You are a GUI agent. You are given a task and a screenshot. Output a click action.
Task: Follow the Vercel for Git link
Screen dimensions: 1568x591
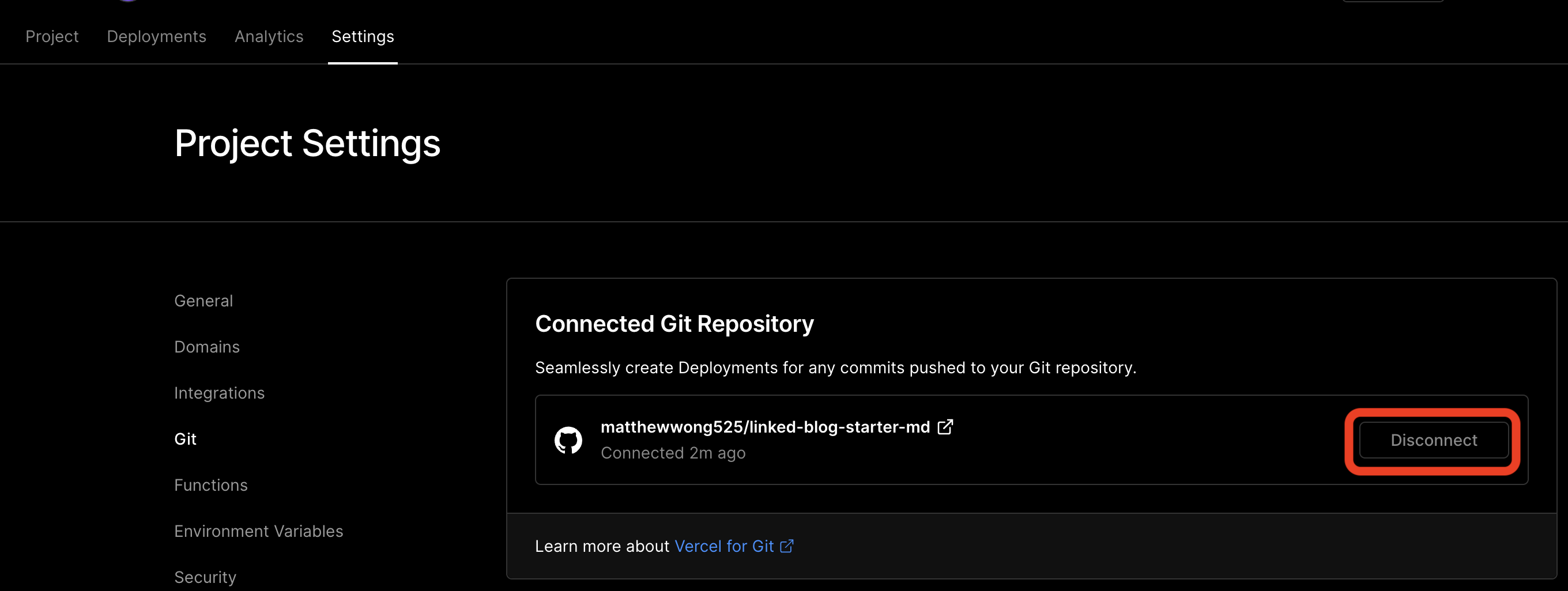725,546
